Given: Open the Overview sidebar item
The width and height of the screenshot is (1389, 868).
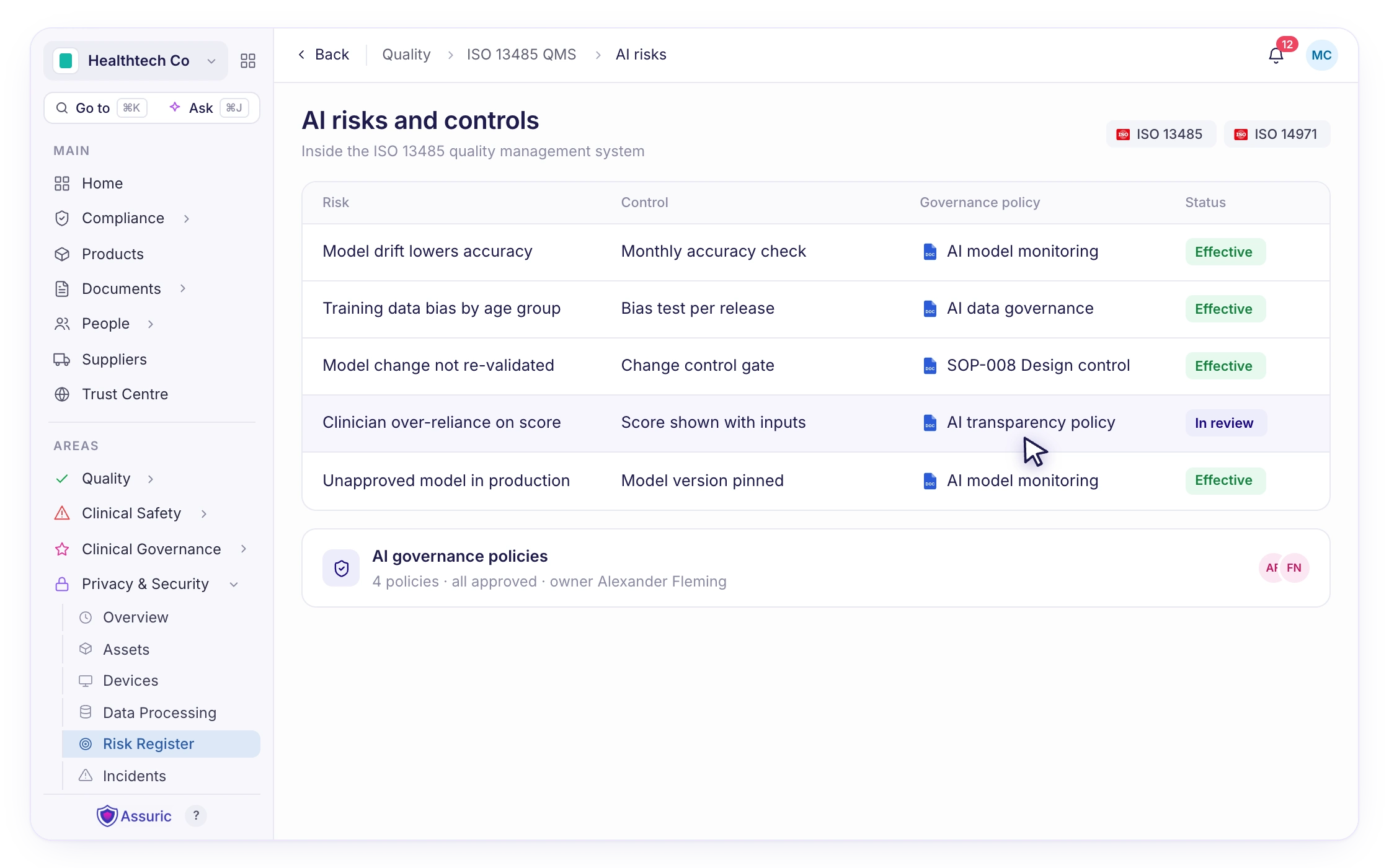Looking at the screenshot, I should pos(161,618).
